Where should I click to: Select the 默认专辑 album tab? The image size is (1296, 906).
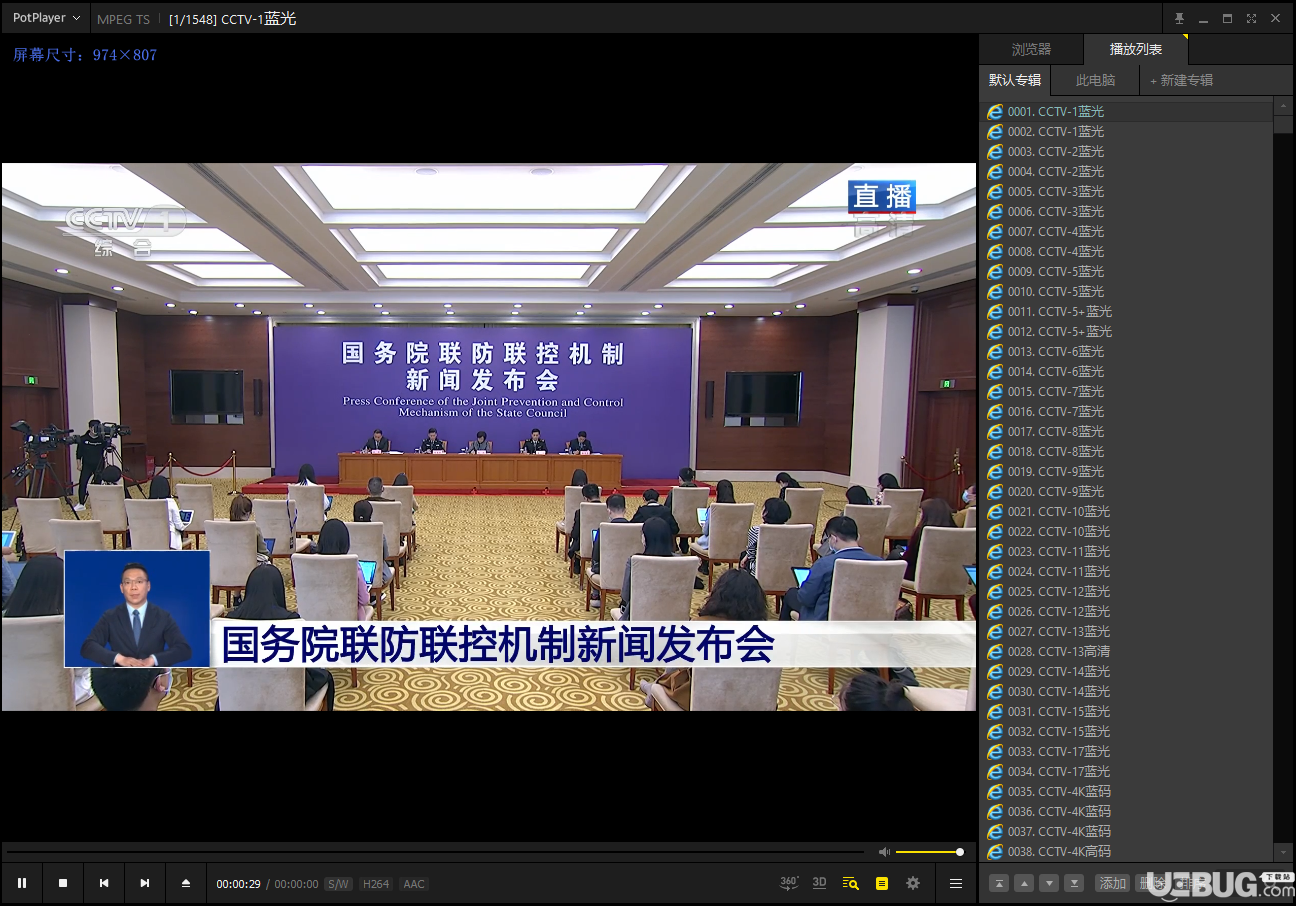(x=1015, y=80)
